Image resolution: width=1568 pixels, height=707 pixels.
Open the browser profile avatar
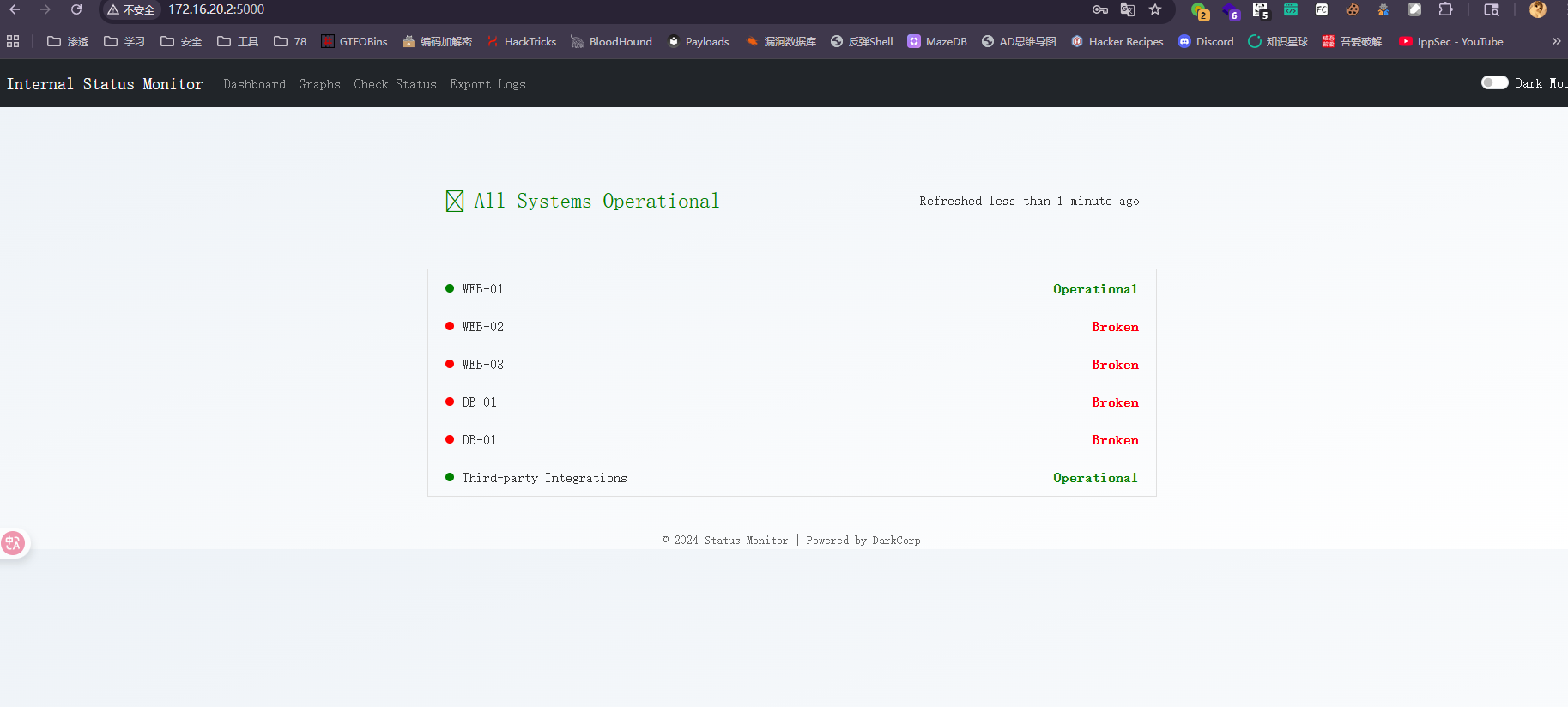[x=1537, y=9]
